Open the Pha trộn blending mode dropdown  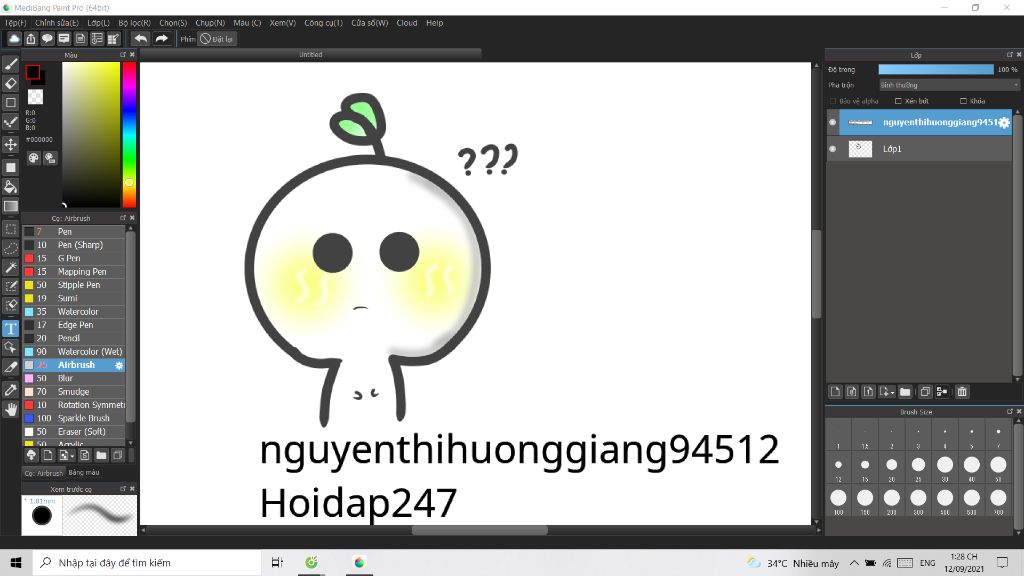coord(948,85)
